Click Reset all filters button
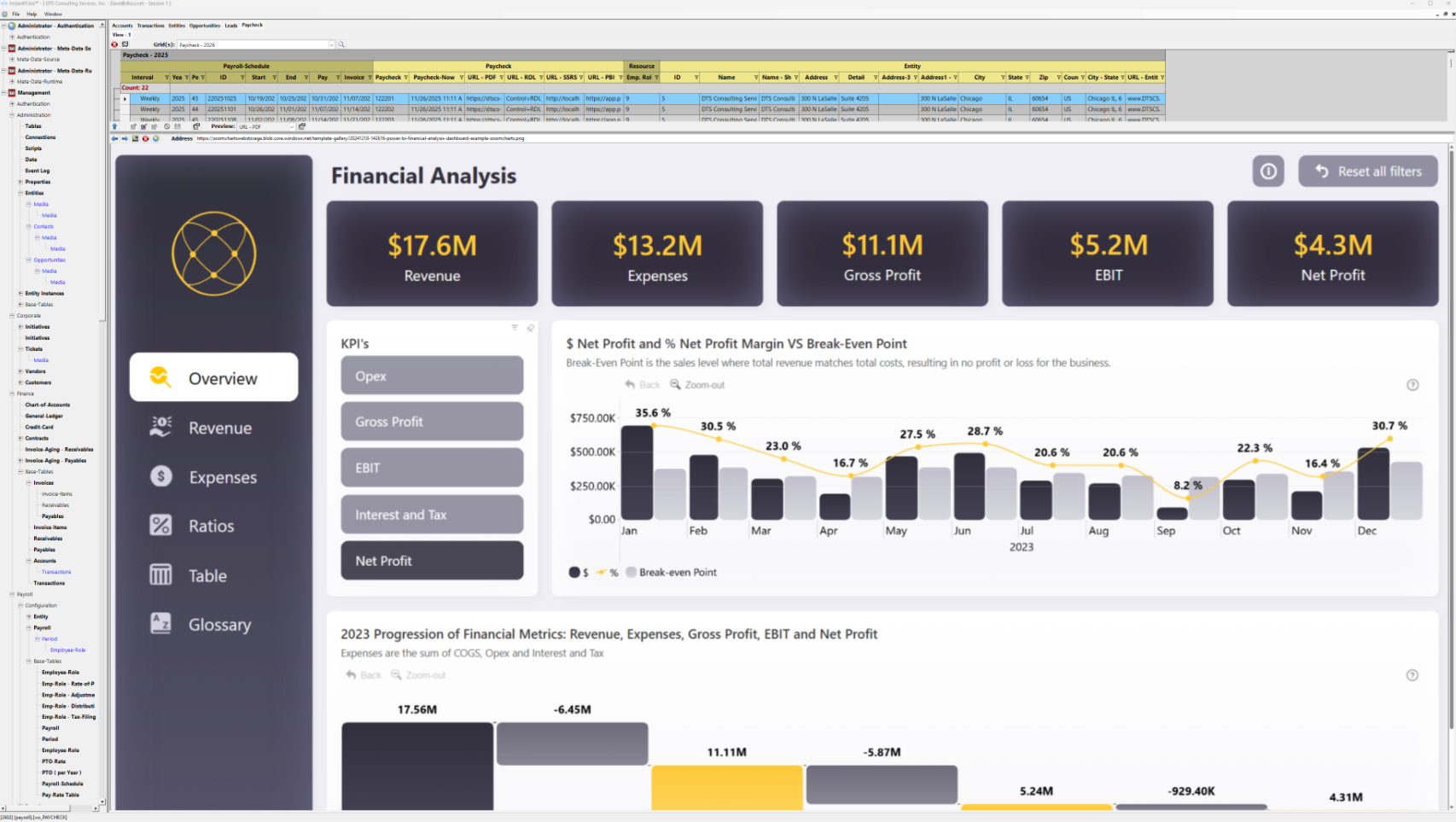 (1368, 172)
